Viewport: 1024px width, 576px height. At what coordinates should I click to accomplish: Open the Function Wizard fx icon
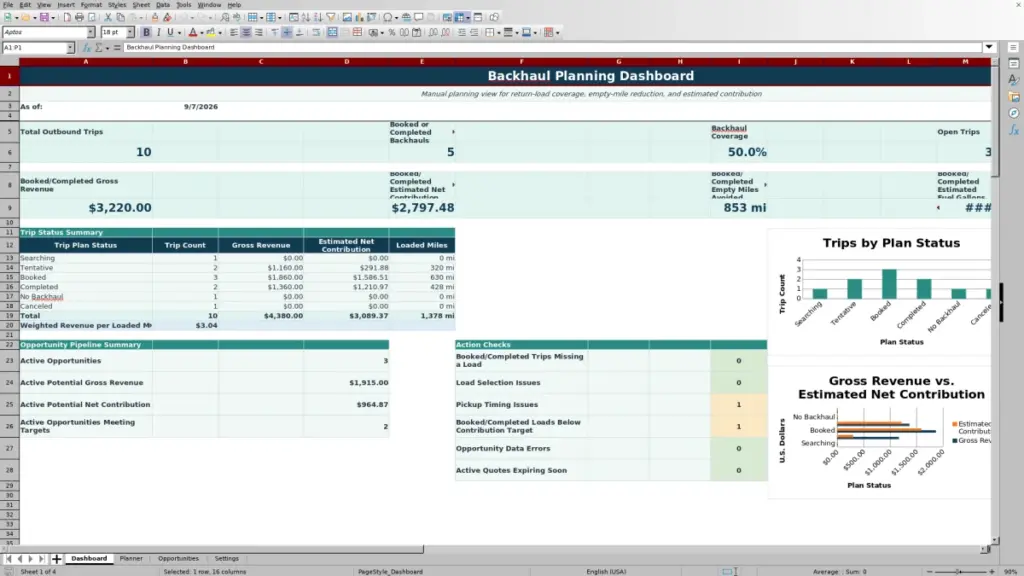click(x=86, y=48)
